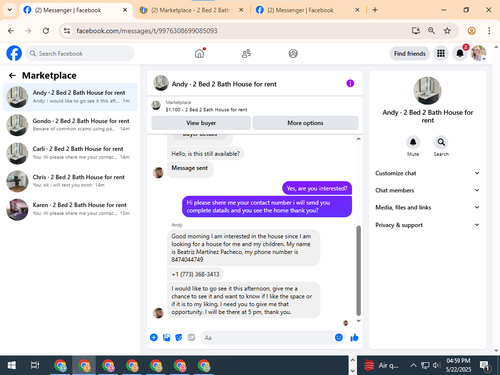The height and width of the screenshot is (375, 500).
Task: Open the Groups icon in top navigation
Action: [x=293, y=53]
